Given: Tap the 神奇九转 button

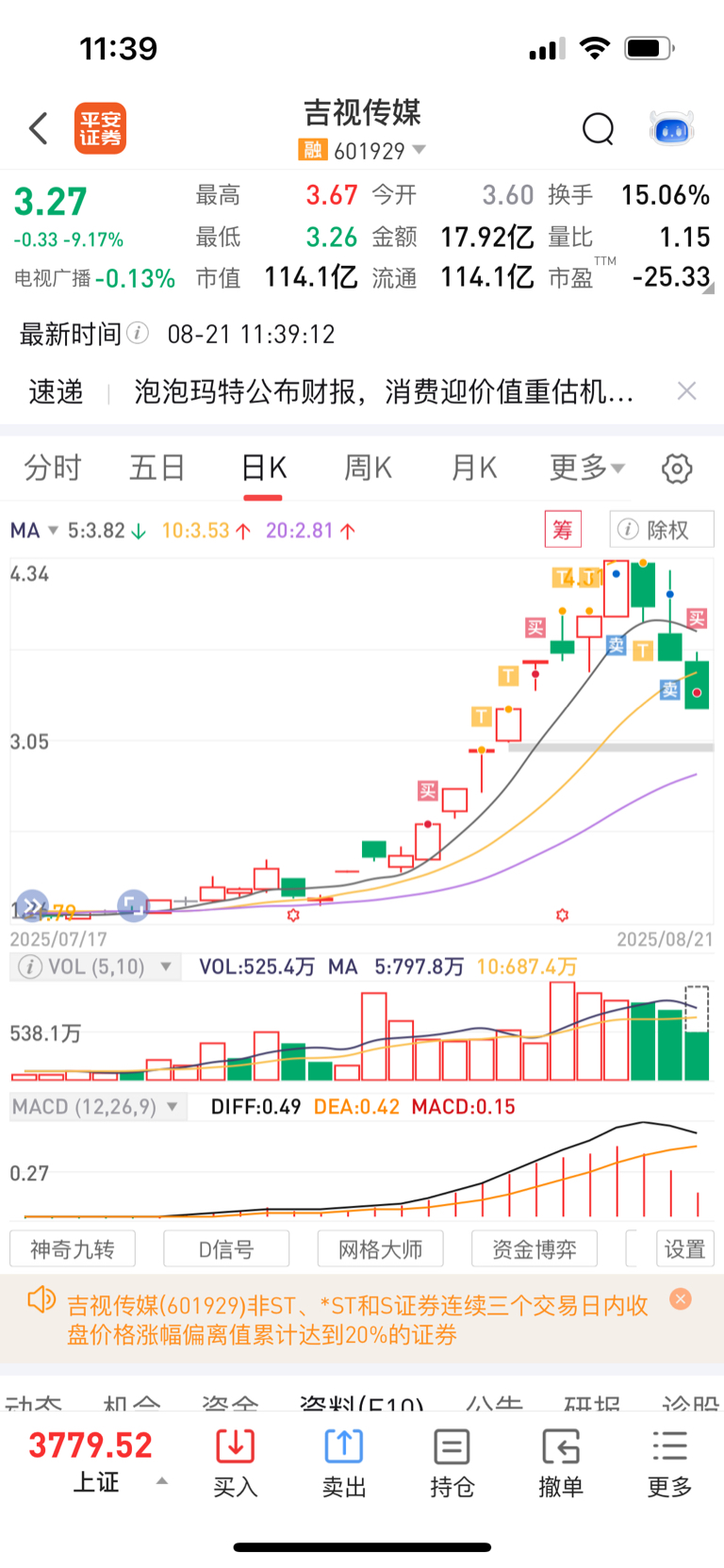Looking at the screenshot, I should 73,1249.
